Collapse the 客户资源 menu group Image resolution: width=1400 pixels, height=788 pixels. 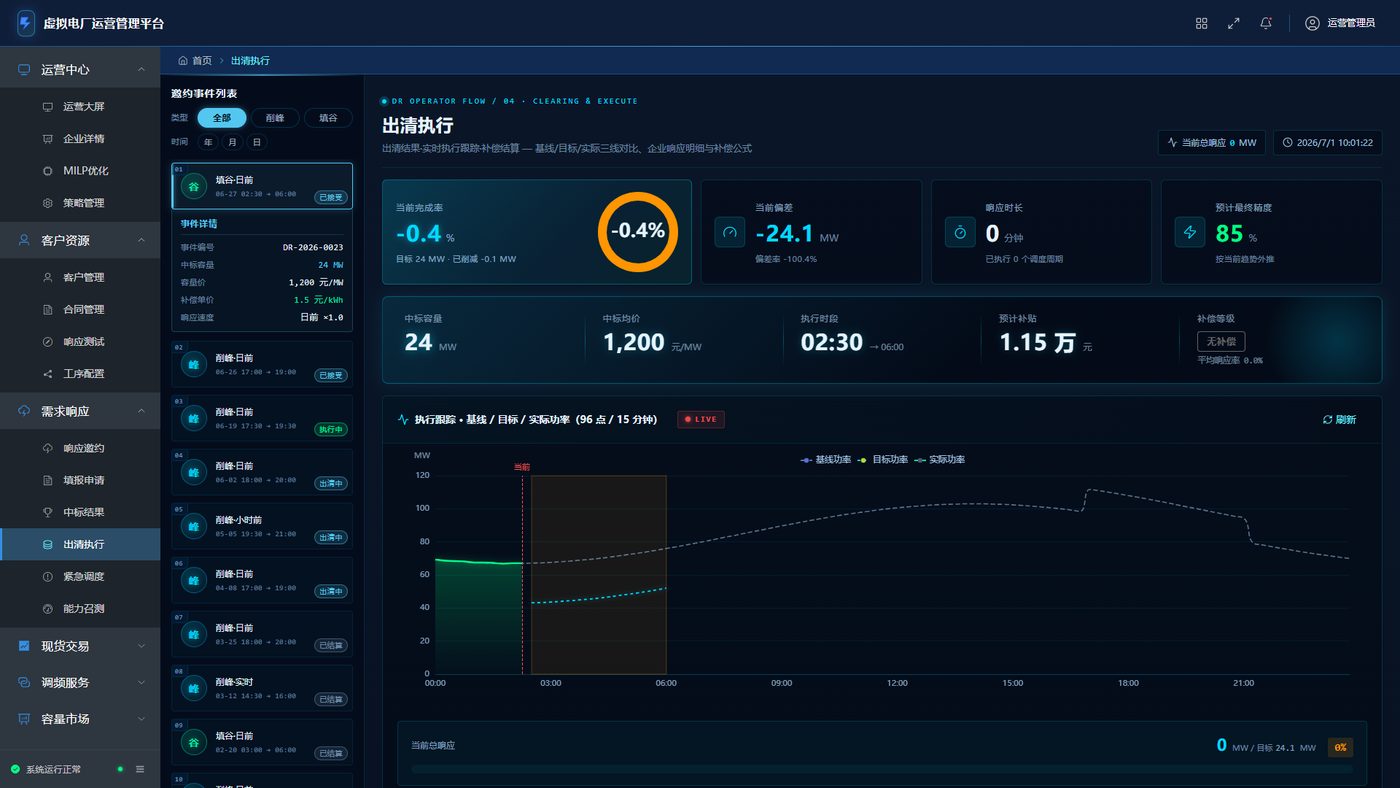[x=80, y=240]
